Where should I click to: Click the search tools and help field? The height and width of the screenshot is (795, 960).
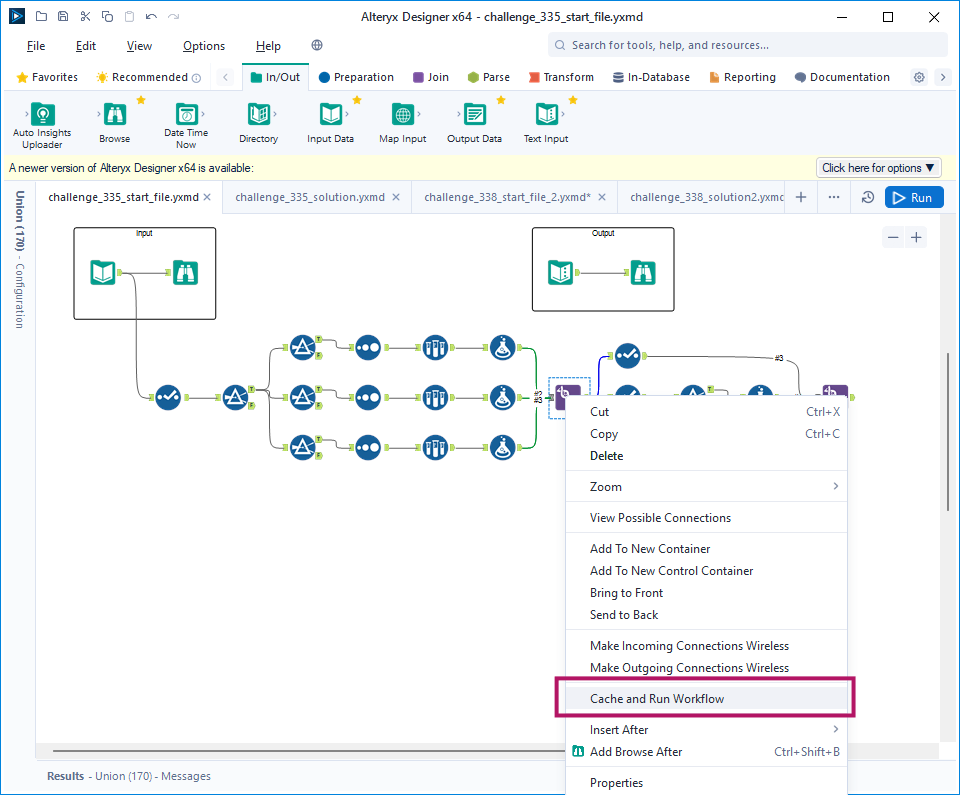[x=748, y=45]
